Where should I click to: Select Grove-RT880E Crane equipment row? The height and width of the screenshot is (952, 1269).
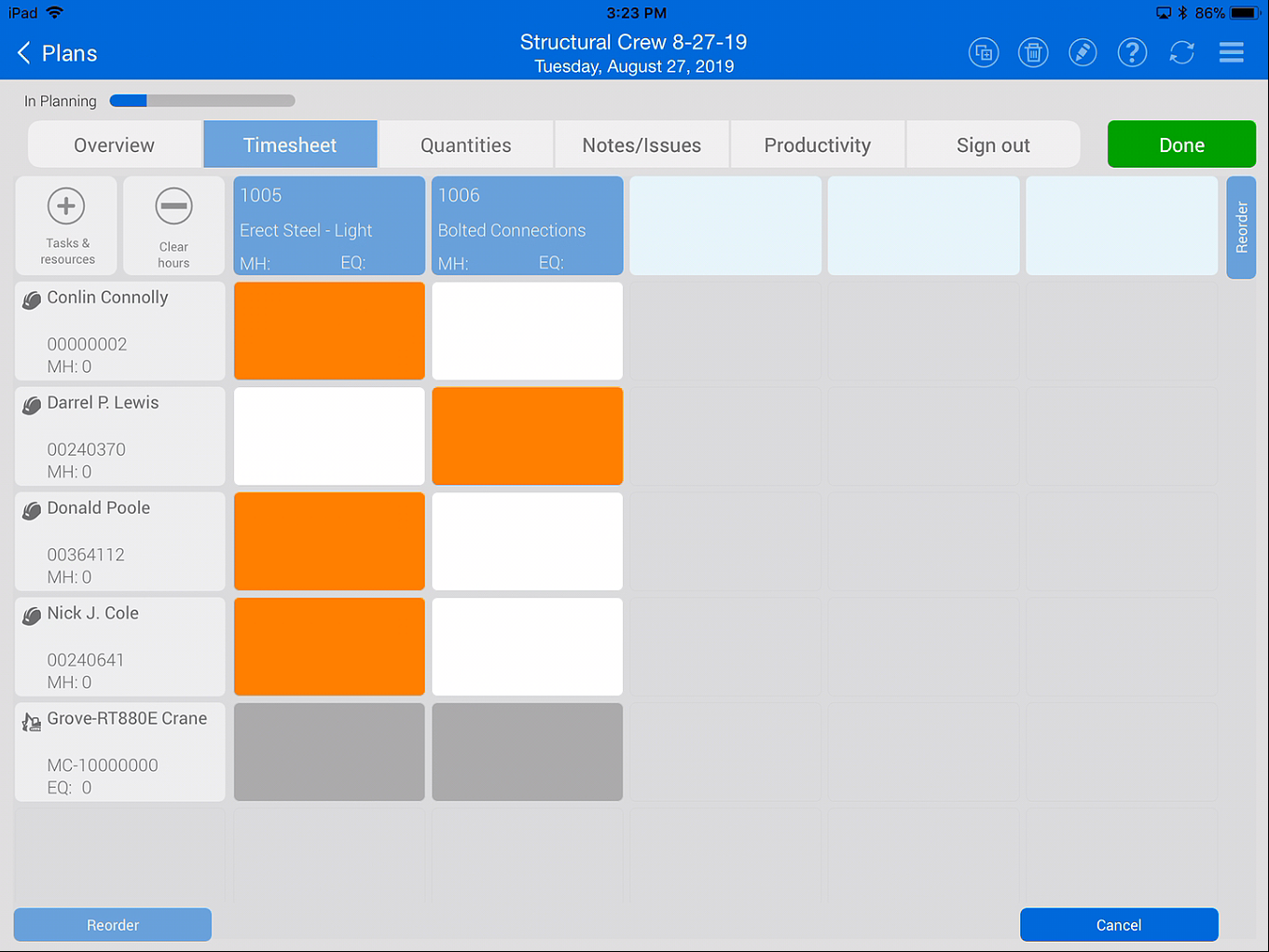pos(120,752)
